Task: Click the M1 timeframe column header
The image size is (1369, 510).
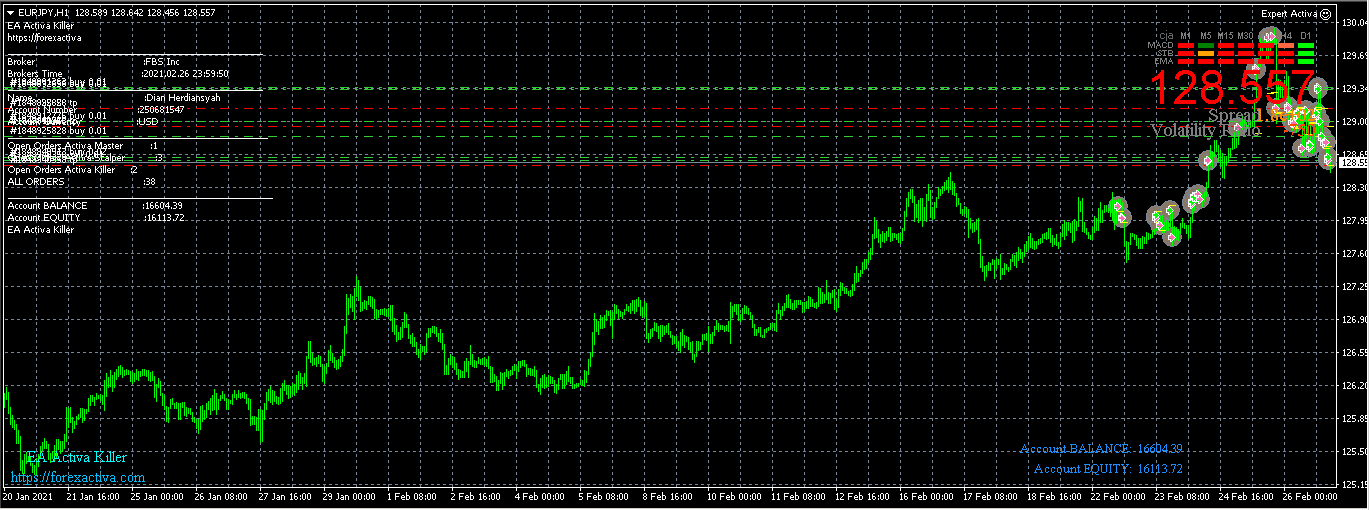Action: 1185,36
